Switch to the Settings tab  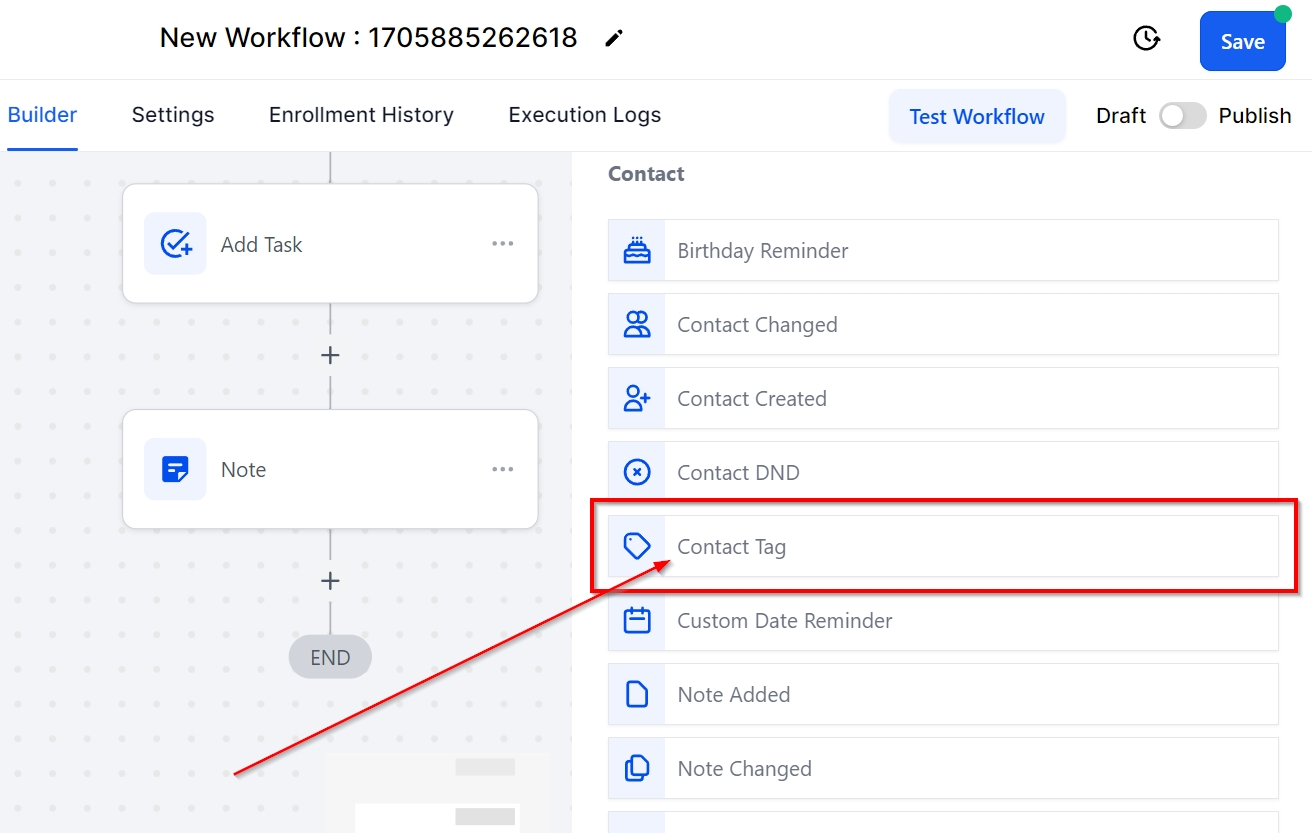(173, 115)
